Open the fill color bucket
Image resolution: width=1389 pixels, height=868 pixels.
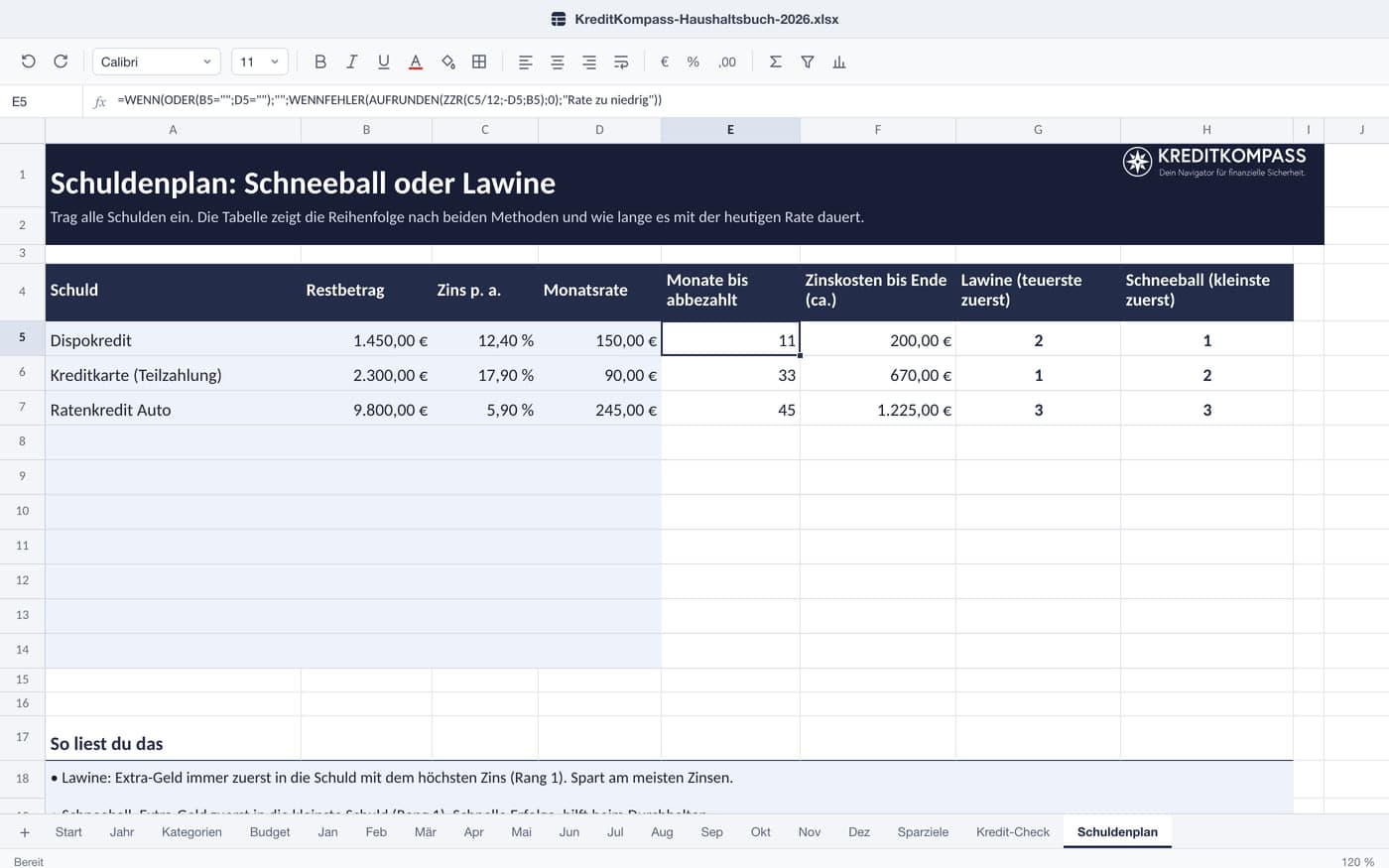(x=447, y=62)
